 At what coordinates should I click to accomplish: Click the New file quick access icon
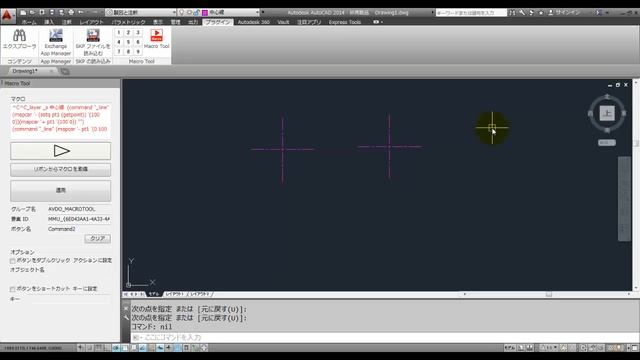(x=23, y=13)
